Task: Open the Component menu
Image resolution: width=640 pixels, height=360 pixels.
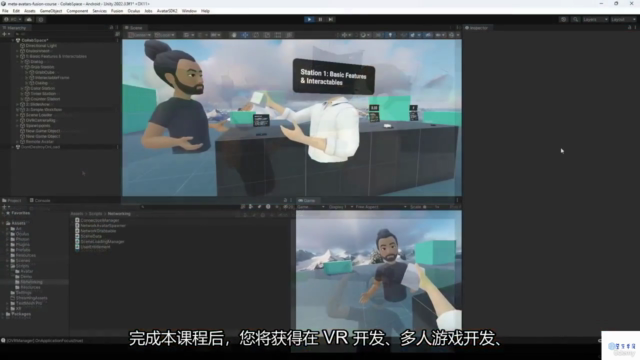Action: click(x=77, y=11)
